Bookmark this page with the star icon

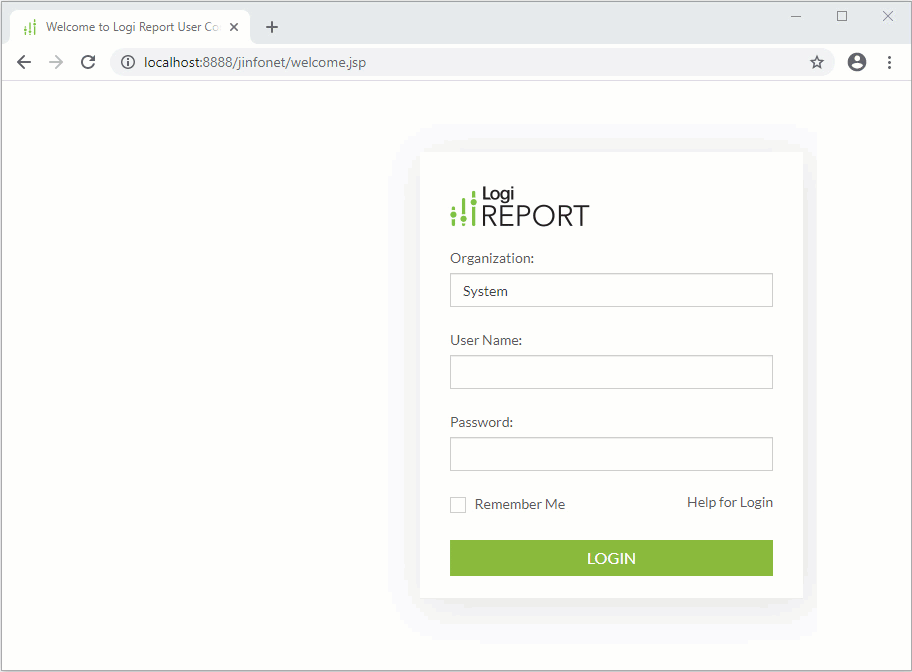click(x=817, y=62)
